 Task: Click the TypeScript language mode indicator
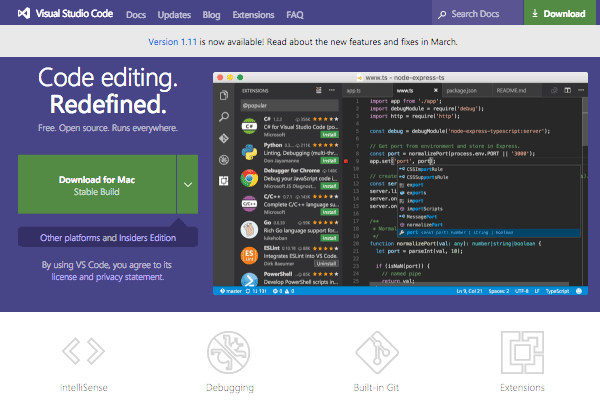(x=557, y=291)
